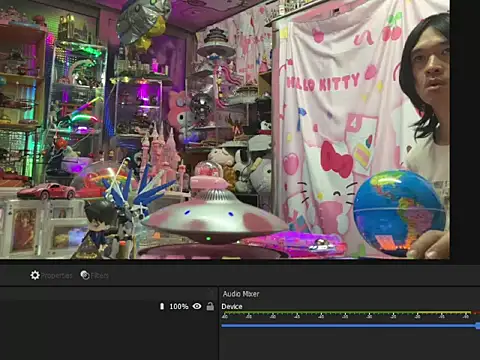480x360 pixels.
Task: Click the floating globe in the preview
Action: click(399, 212)
